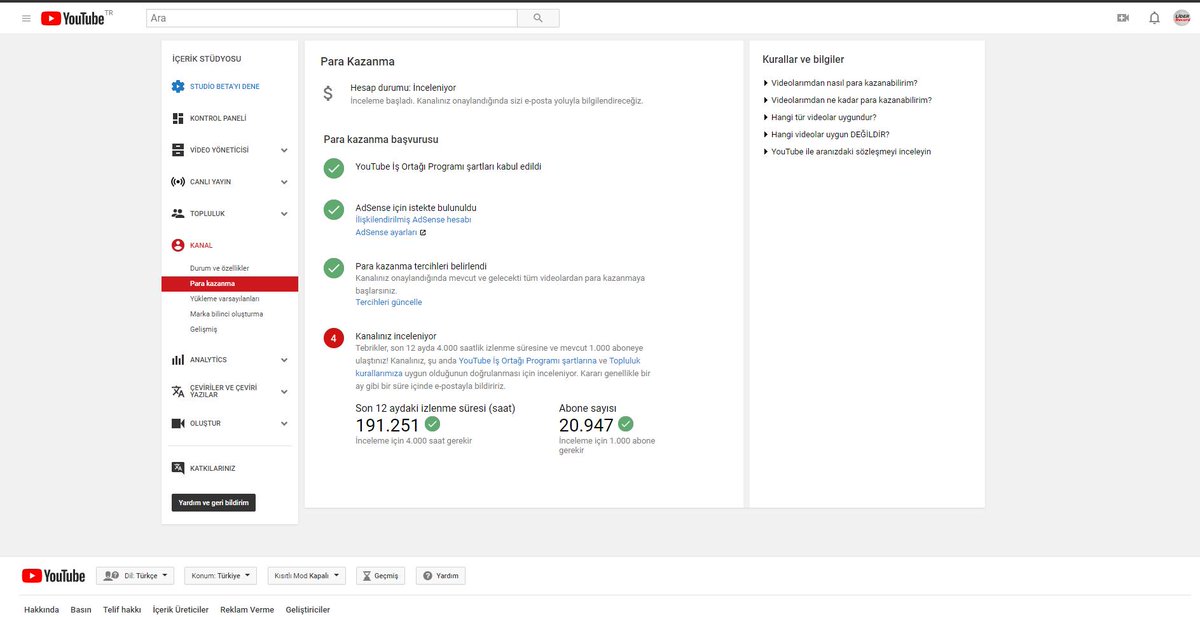1200x617 pixels.
Task: Open the İçerik Üreticiler footer link
Action: point(180,609)
